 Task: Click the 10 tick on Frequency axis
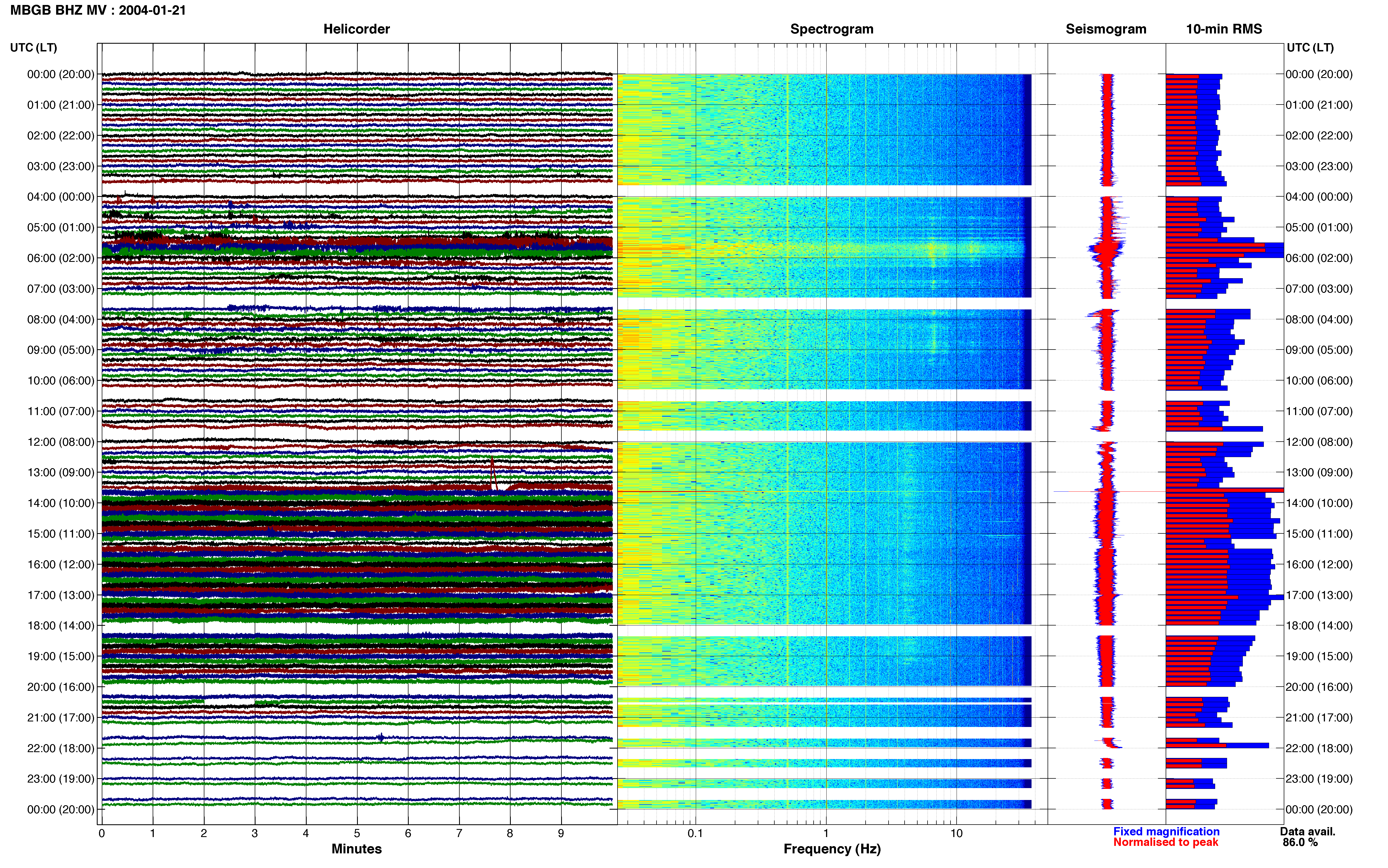pos(956,833)
